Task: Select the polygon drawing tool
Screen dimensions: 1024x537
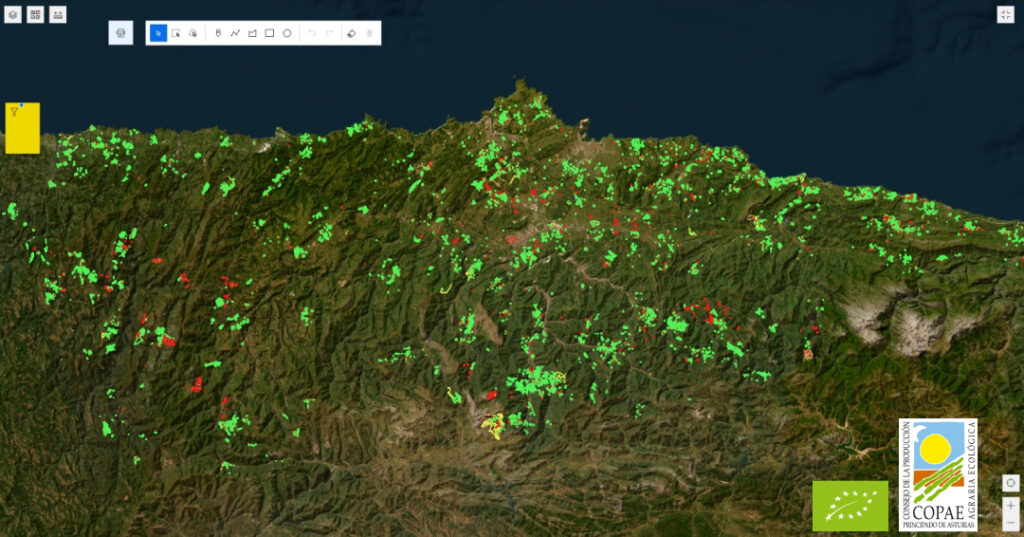Action: coord(252,33)
